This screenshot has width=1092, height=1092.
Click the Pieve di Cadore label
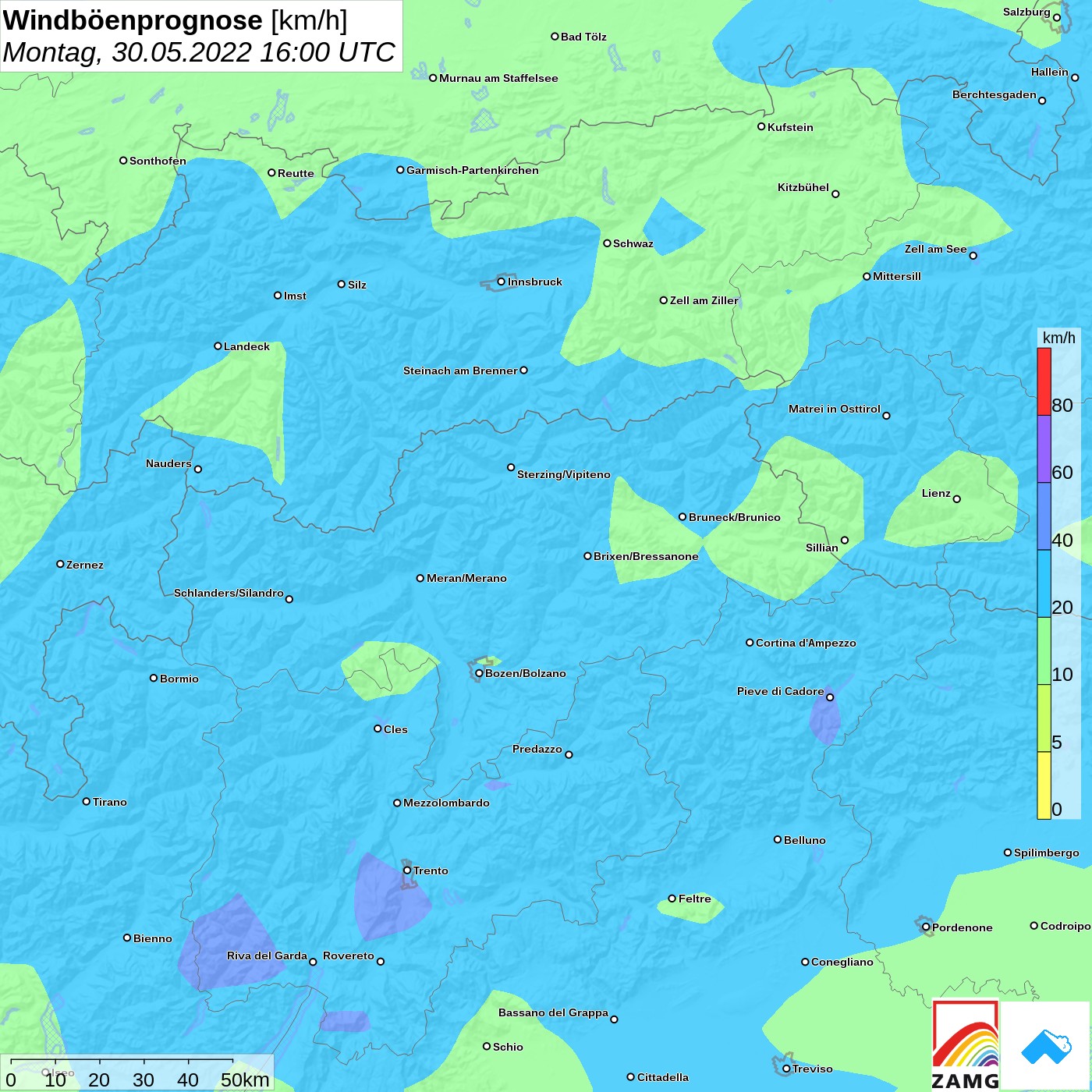coord(781,691)
